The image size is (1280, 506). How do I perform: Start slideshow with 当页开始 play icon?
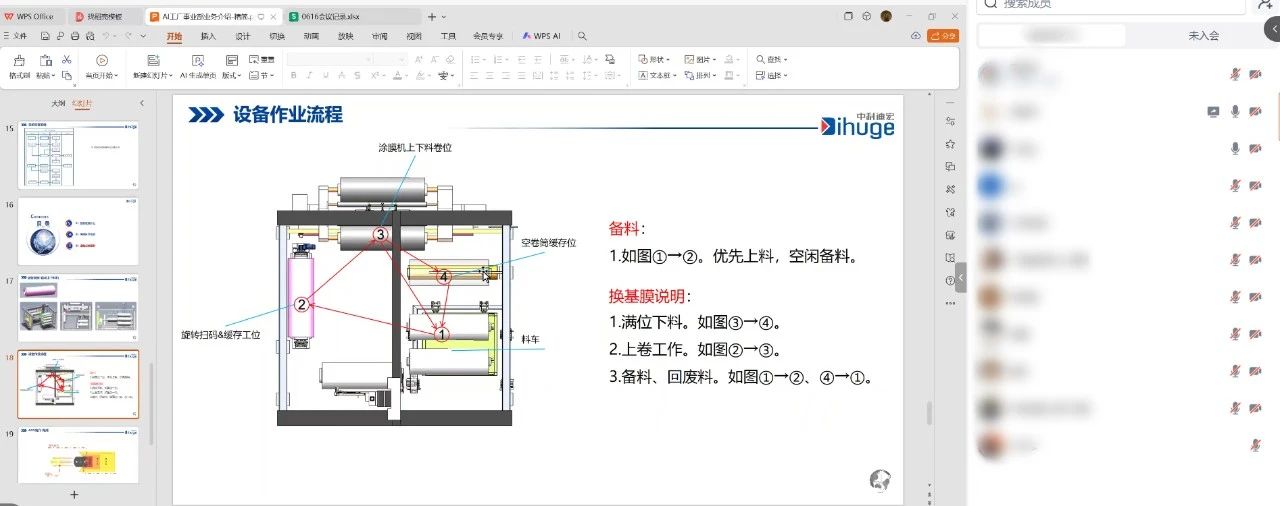101,61
